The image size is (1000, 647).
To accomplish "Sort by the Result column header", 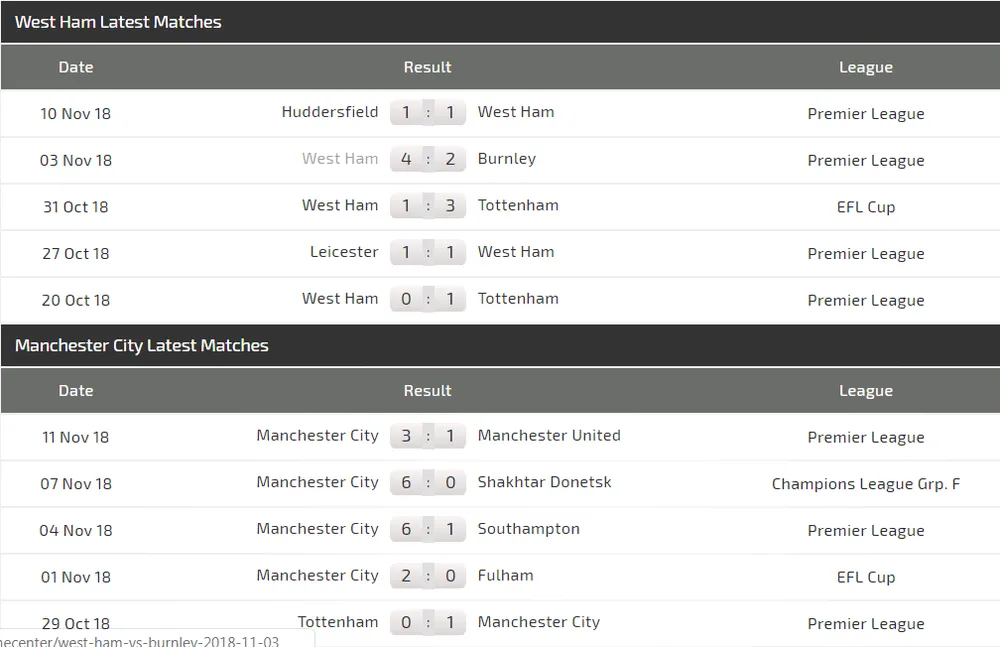I will coord(428,67).
